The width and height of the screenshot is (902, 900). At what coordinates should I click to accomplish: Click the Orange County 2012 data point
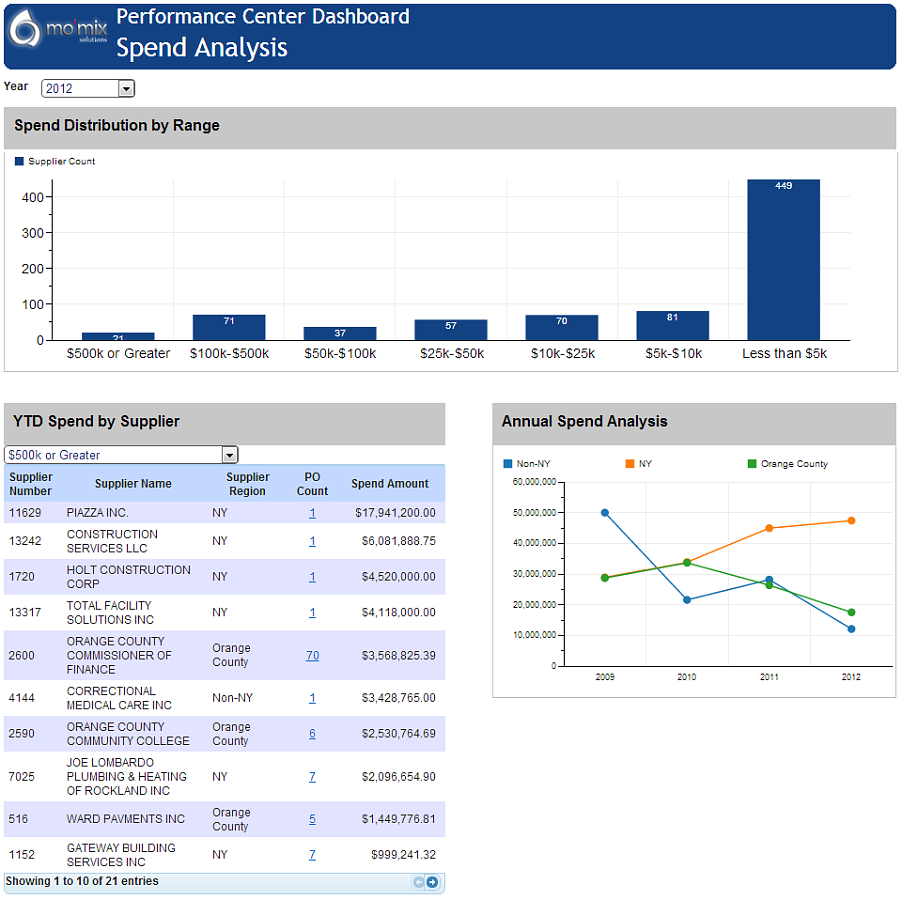tap(851, 612)
